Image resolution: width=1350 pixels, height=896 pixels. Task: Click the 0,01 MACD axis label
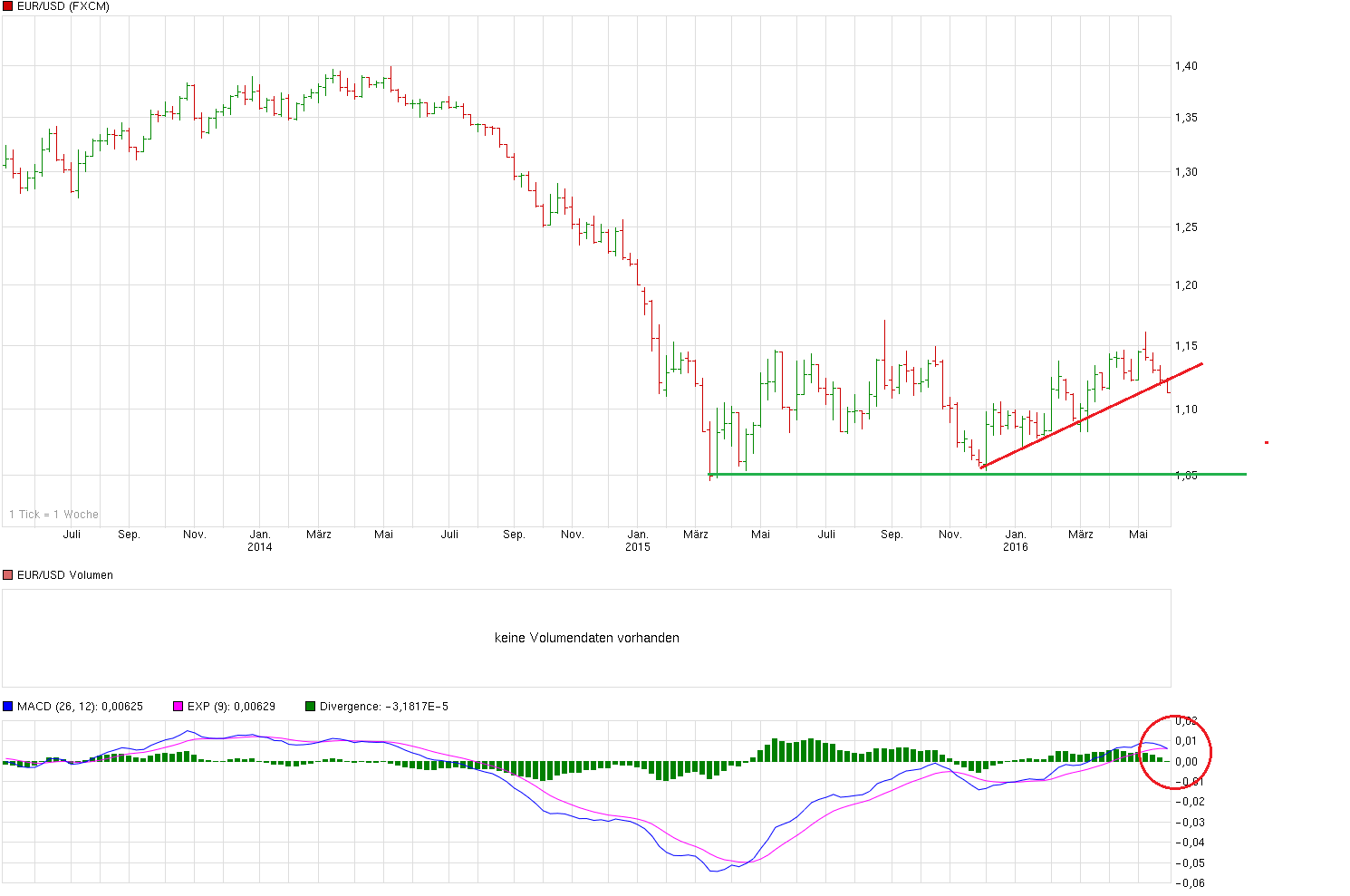coord(1186,741)
